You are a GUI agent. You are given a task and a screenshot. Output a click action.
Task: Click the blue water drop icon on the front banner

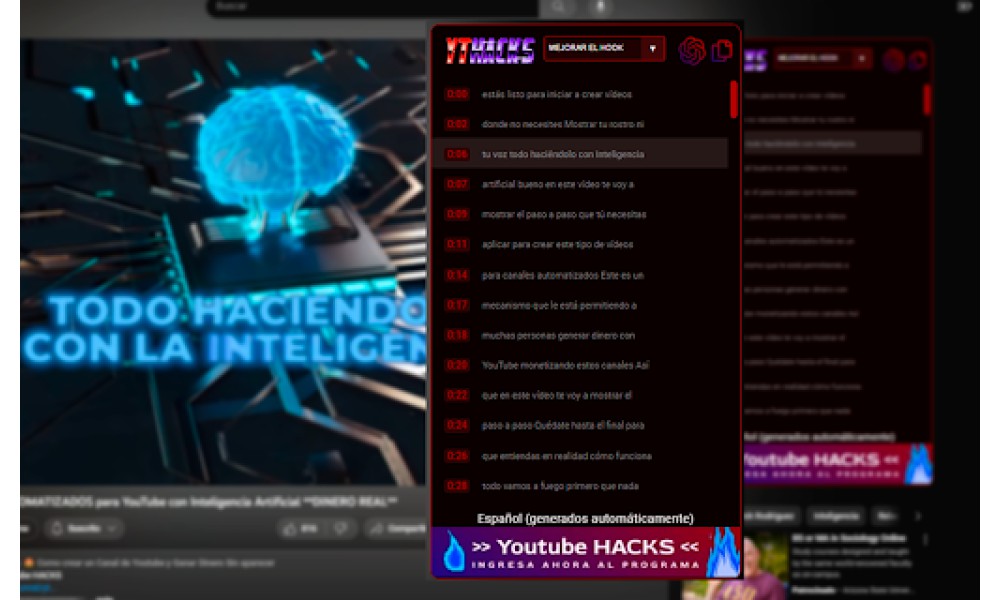[453, 552]
